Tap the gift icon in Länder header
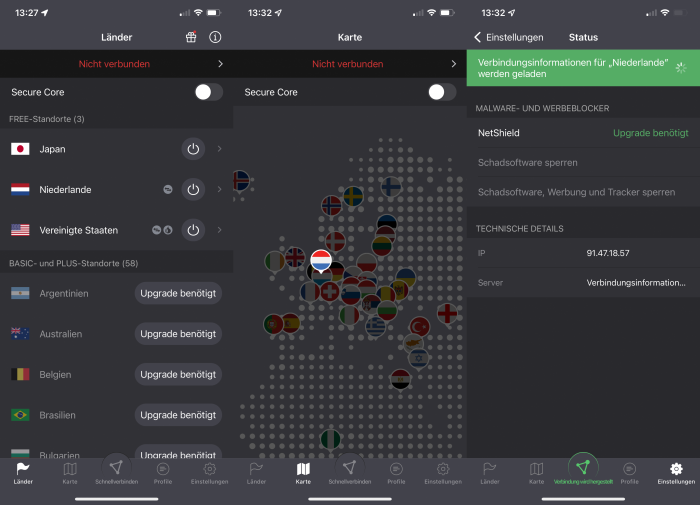The width and height of the screenshot is (700, 505). (x=192, y=37)
